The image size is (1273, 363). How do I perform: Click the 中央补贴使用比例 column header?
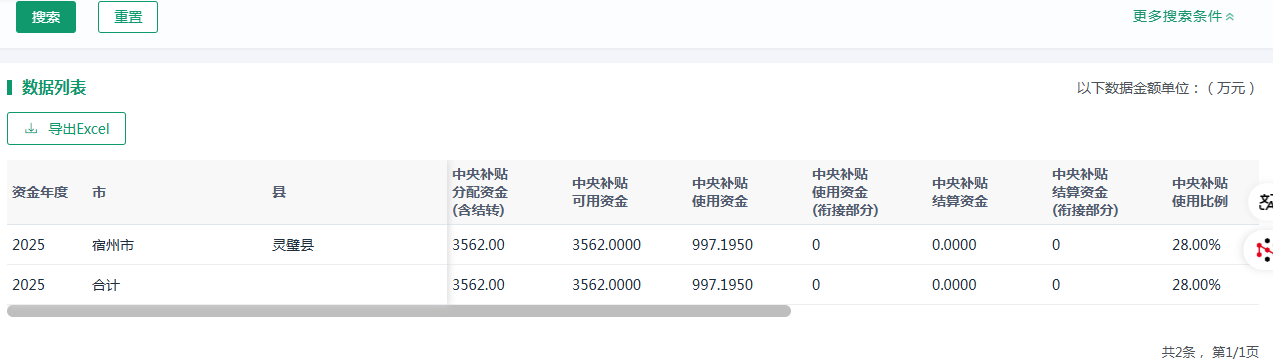click(x=1200, y=192)
